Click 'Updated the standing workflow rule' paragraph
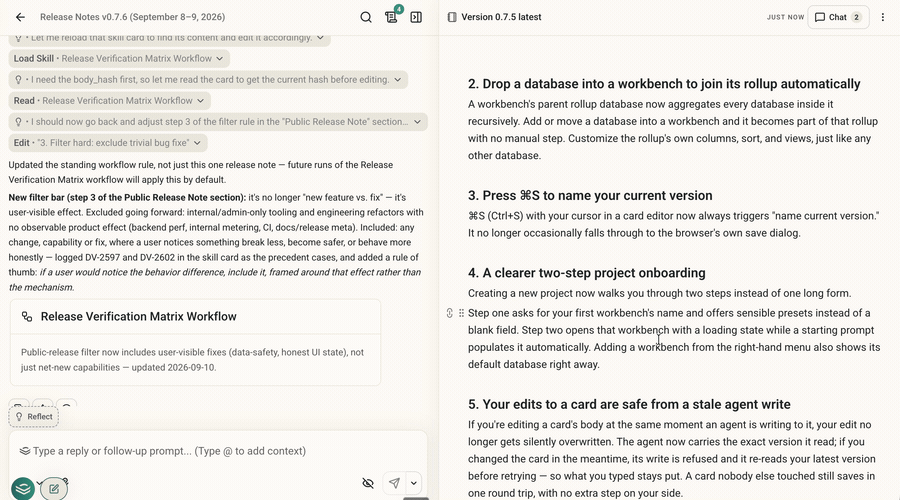Screen dimensions: 900x500 pos(201,172)
